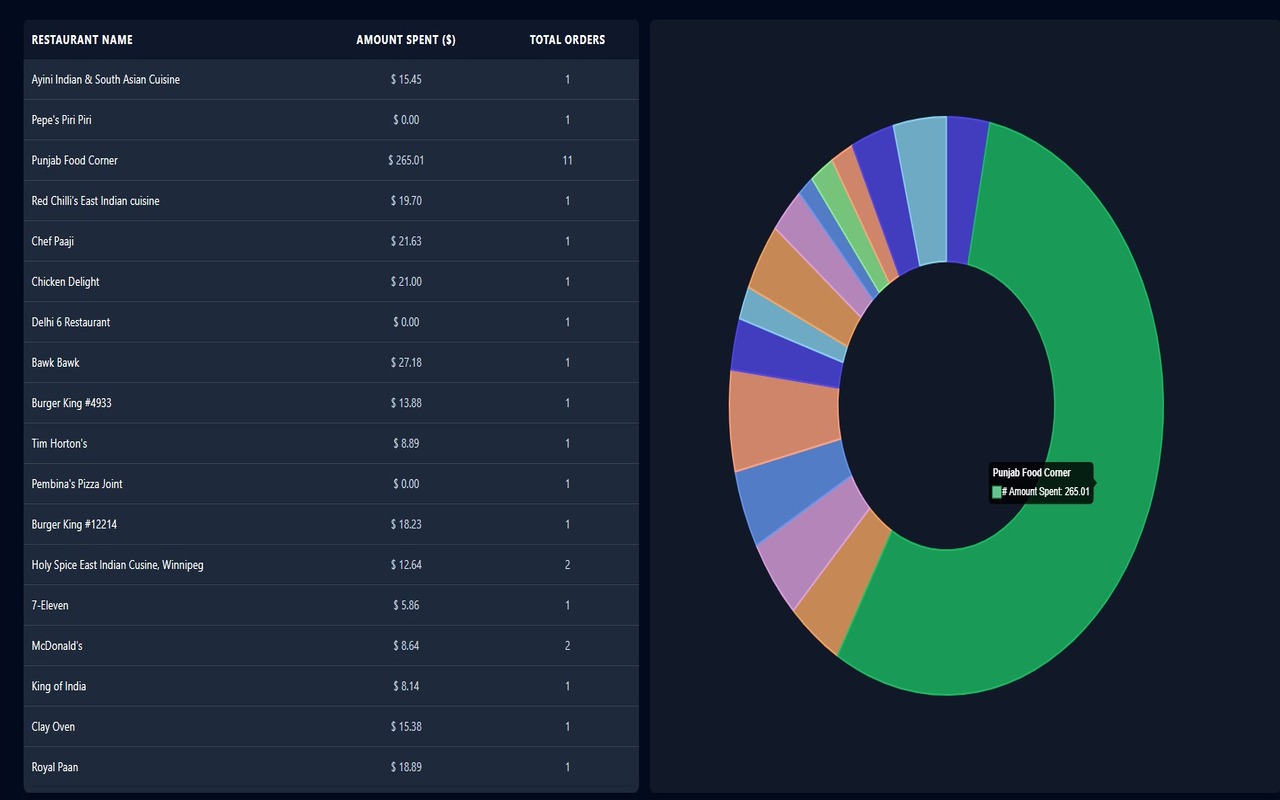The height and width of the screenshot is (800, 1280).
Task: Click the 7-Eleven restaurant name
Action: [50, 606]
